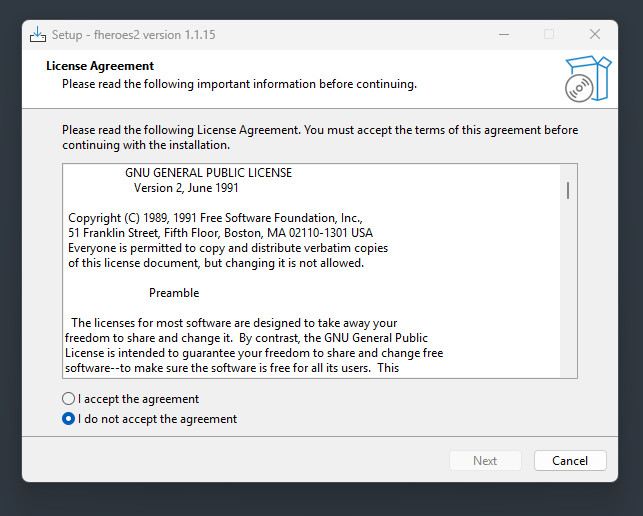Select the "I accept the agreement" radio button
This screenshot has width=643, height=516.
point(68,399)
